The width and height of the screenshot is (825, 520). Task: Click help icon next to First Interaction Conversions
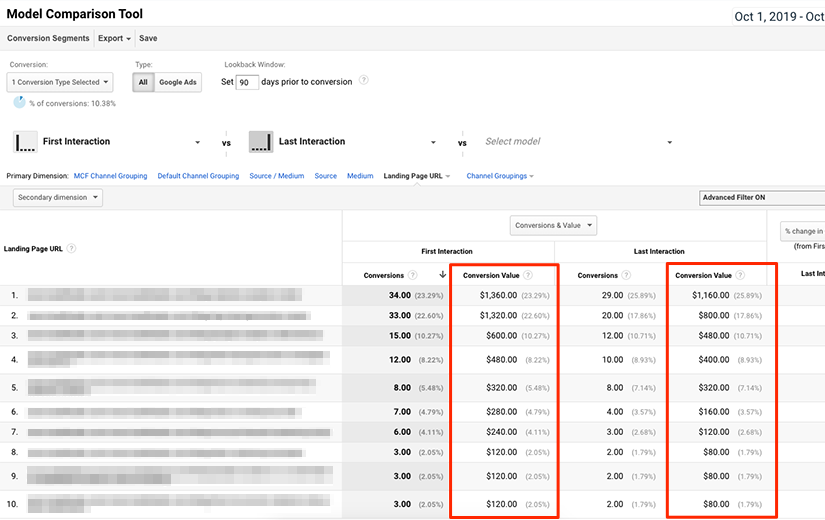pos(413,275)
